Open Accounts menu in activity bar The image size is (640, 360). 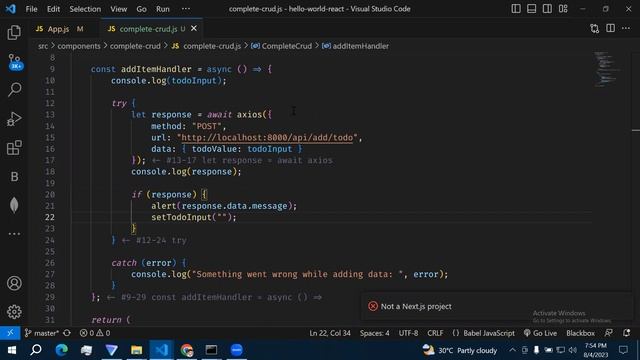click(x=14, y=283)
